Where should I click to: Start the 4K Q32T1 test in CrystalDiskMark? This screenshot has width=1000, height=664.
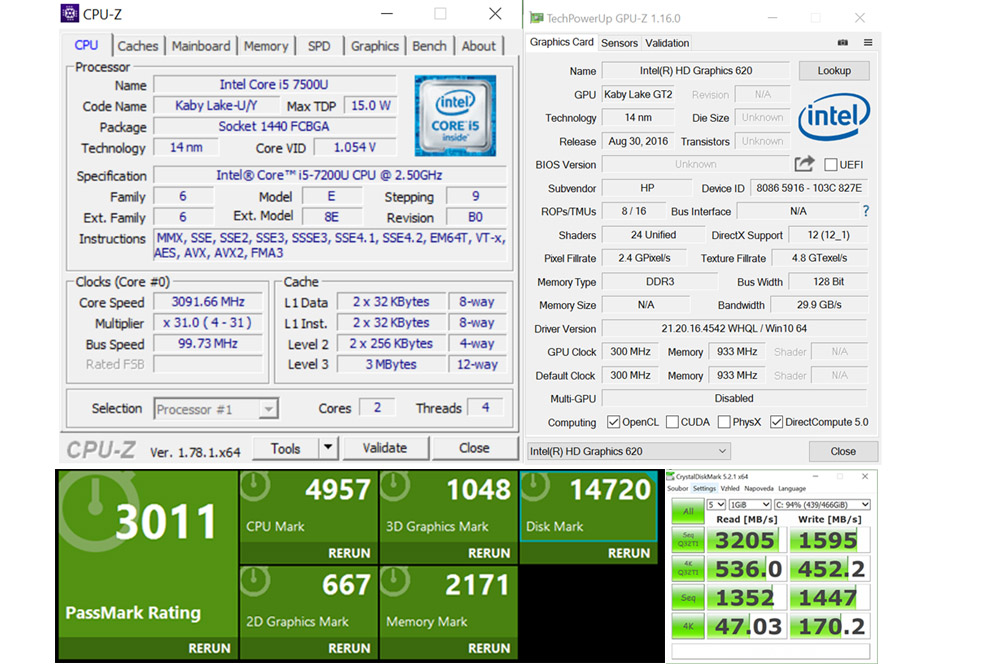[688, 568]
